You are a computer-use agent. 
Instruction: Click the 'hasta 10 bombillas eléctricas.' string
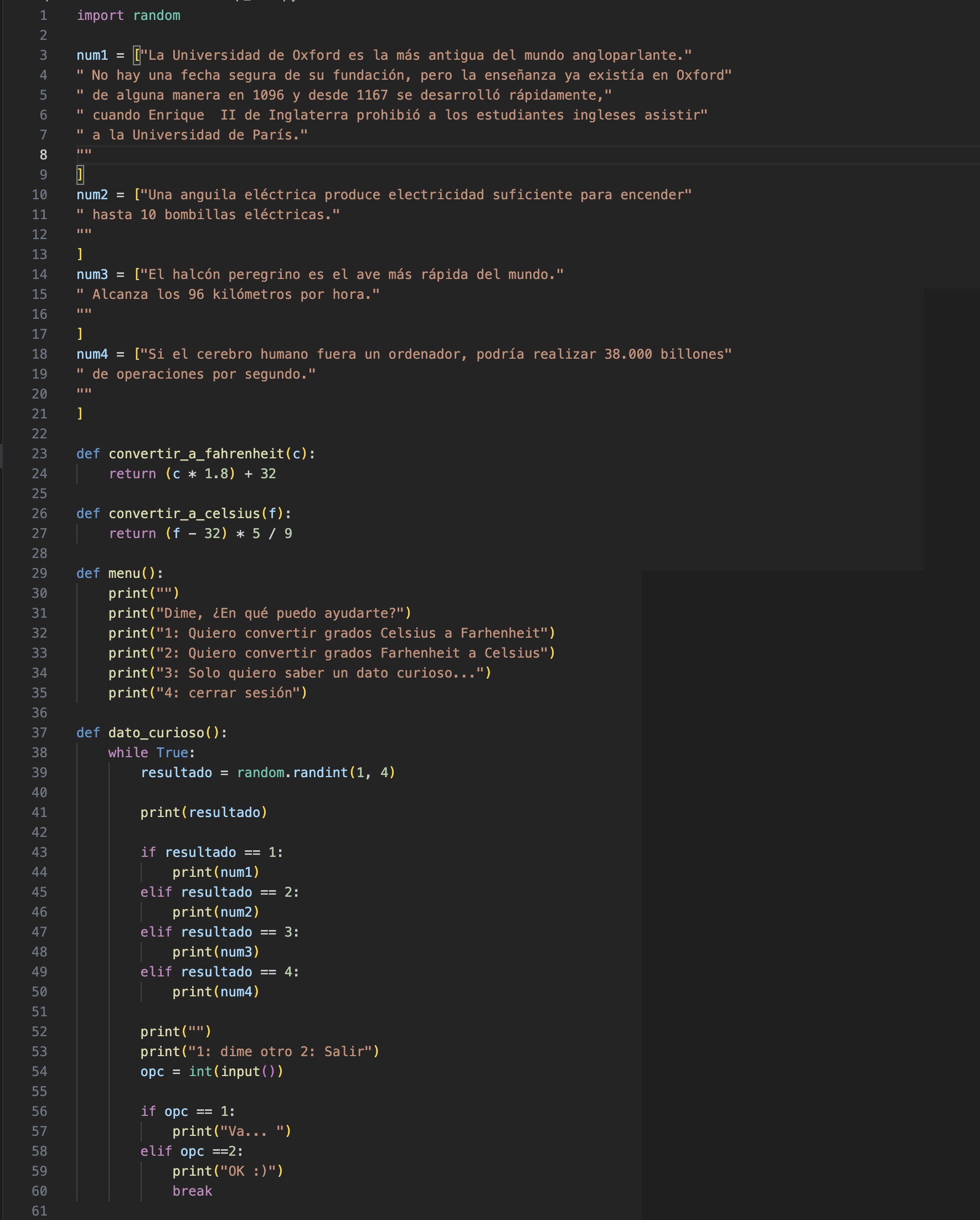[x=208, y=214]
